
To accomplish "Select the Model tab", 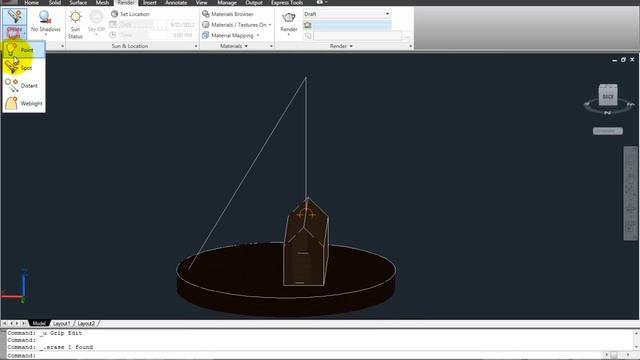I will 39,323.
